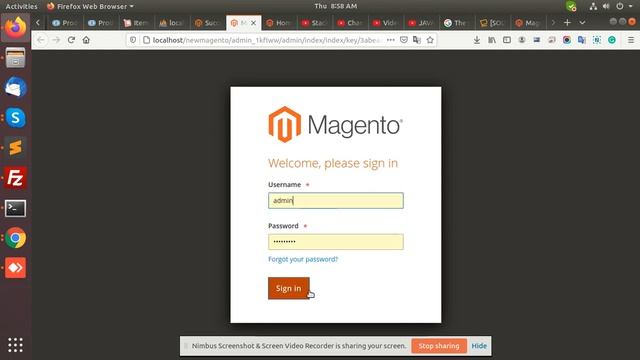Open FileZilla from the dock
The height and width of the screenshot is (360, 640).
pos(16,178)
